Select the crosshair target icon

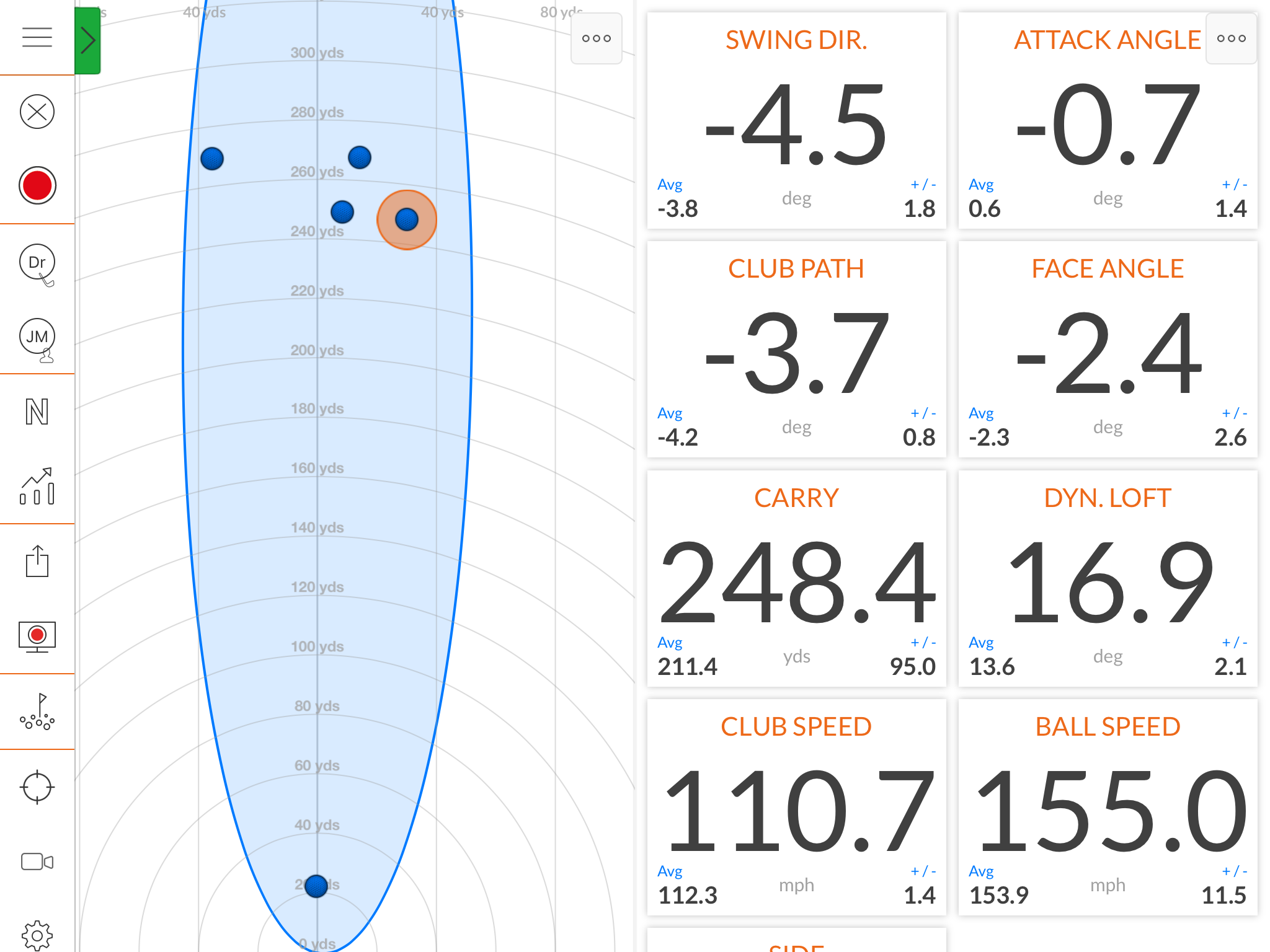click(37, 787)
